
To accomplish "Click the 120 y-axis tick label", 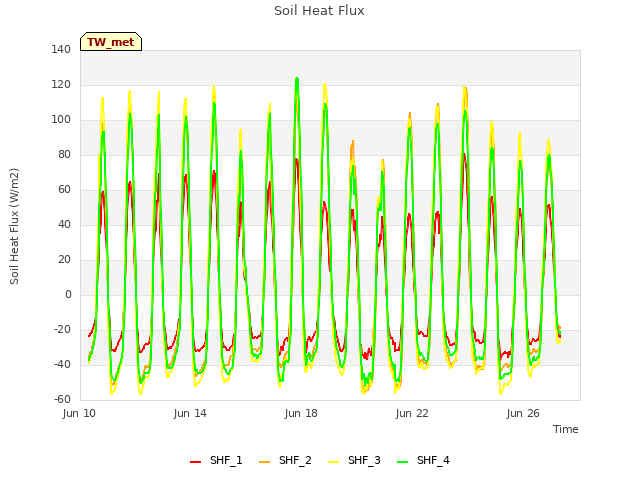I will coord(61,85).
